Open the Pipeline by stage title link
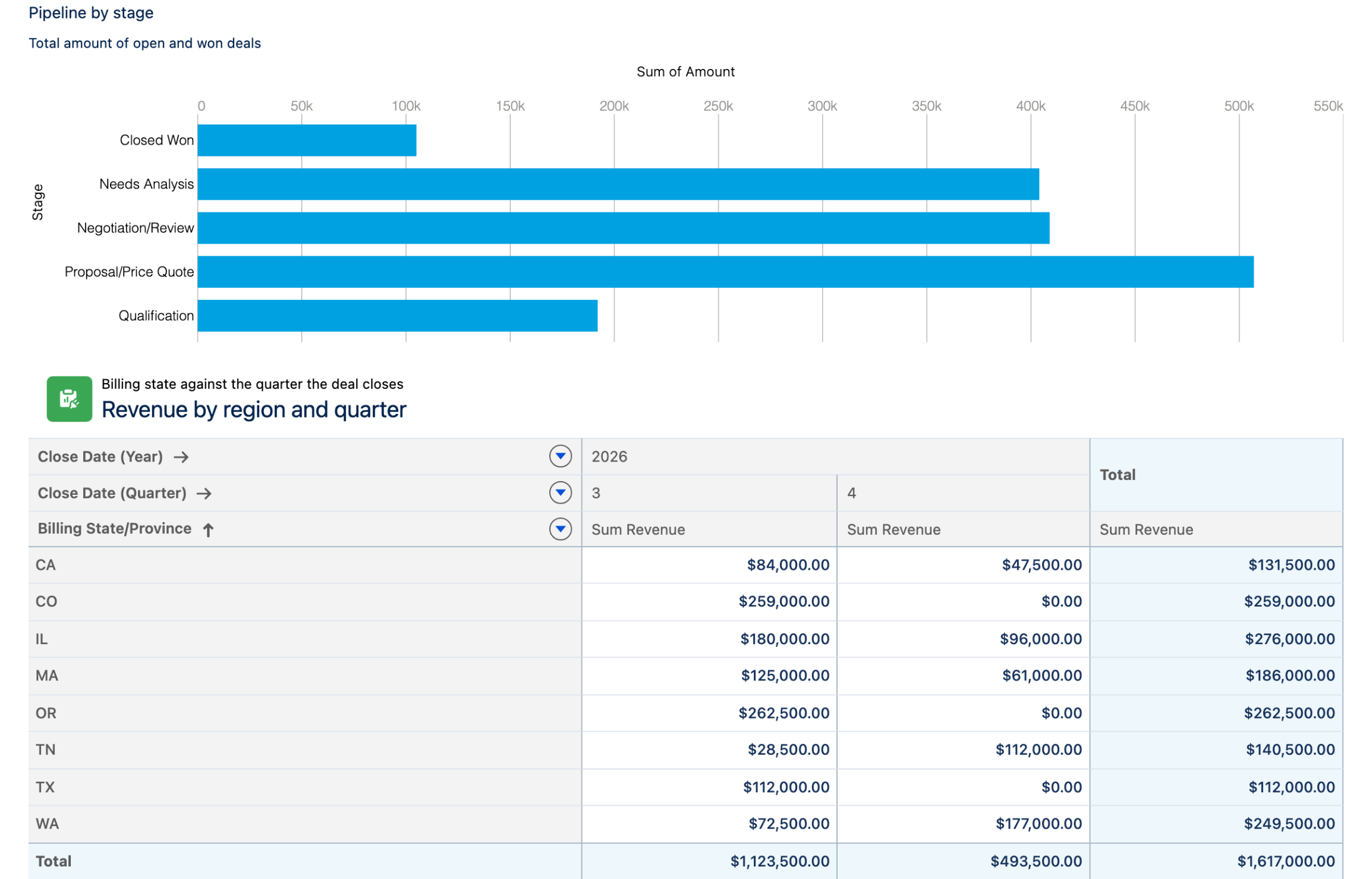The width and height of the screenshot is (1372, 879). [x=91, y=13]
